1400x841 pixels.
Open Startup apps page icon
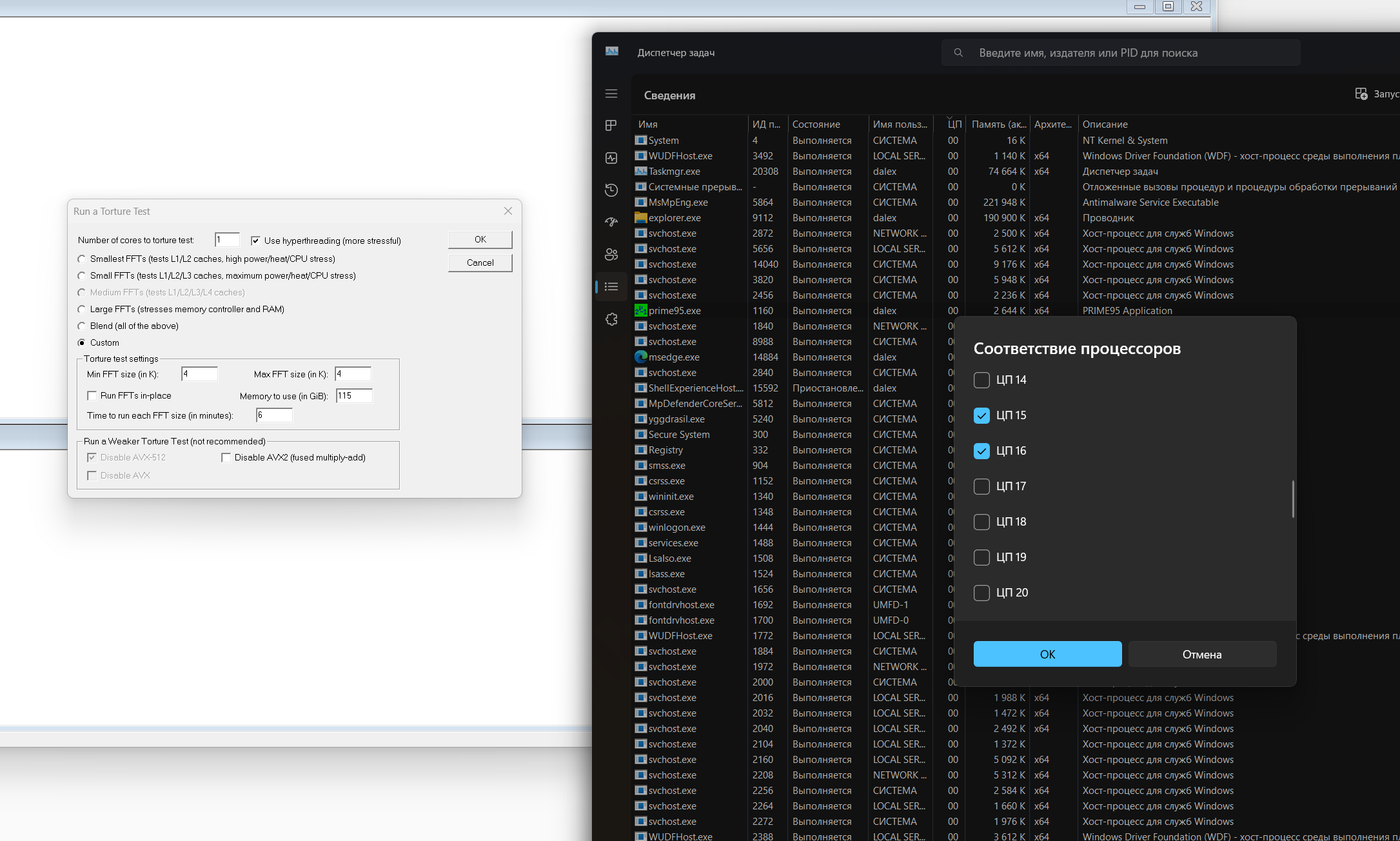[x=611, y=223]
